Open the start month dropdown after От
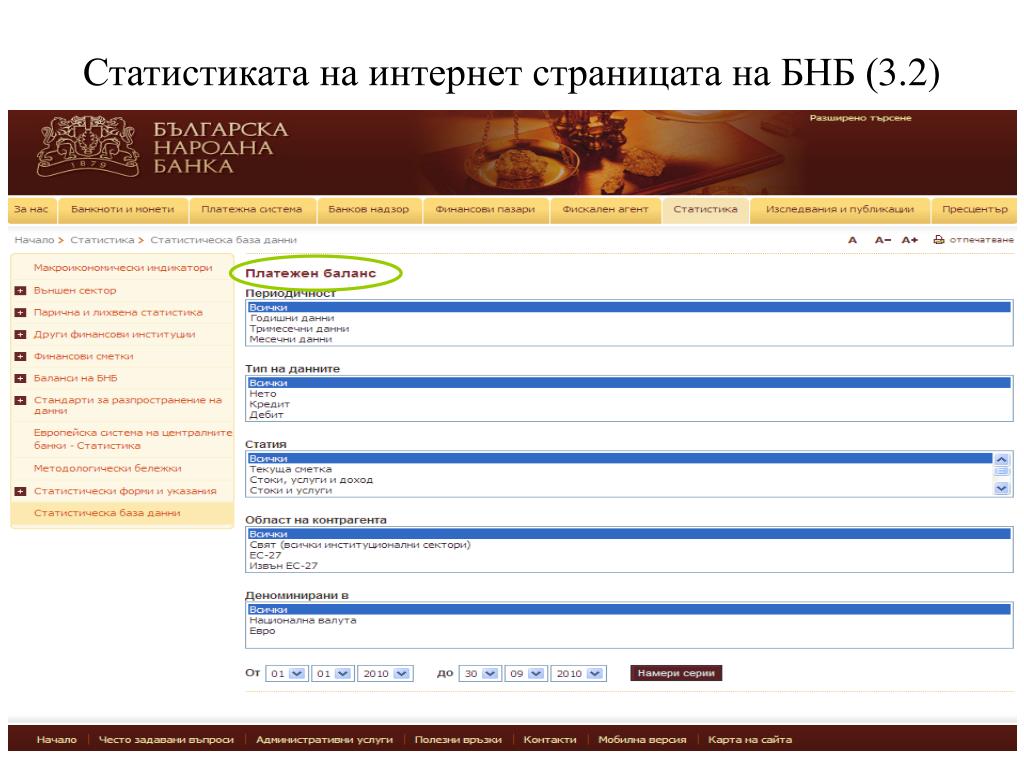This screenshot has width=1024, height=768. [332, 673]
